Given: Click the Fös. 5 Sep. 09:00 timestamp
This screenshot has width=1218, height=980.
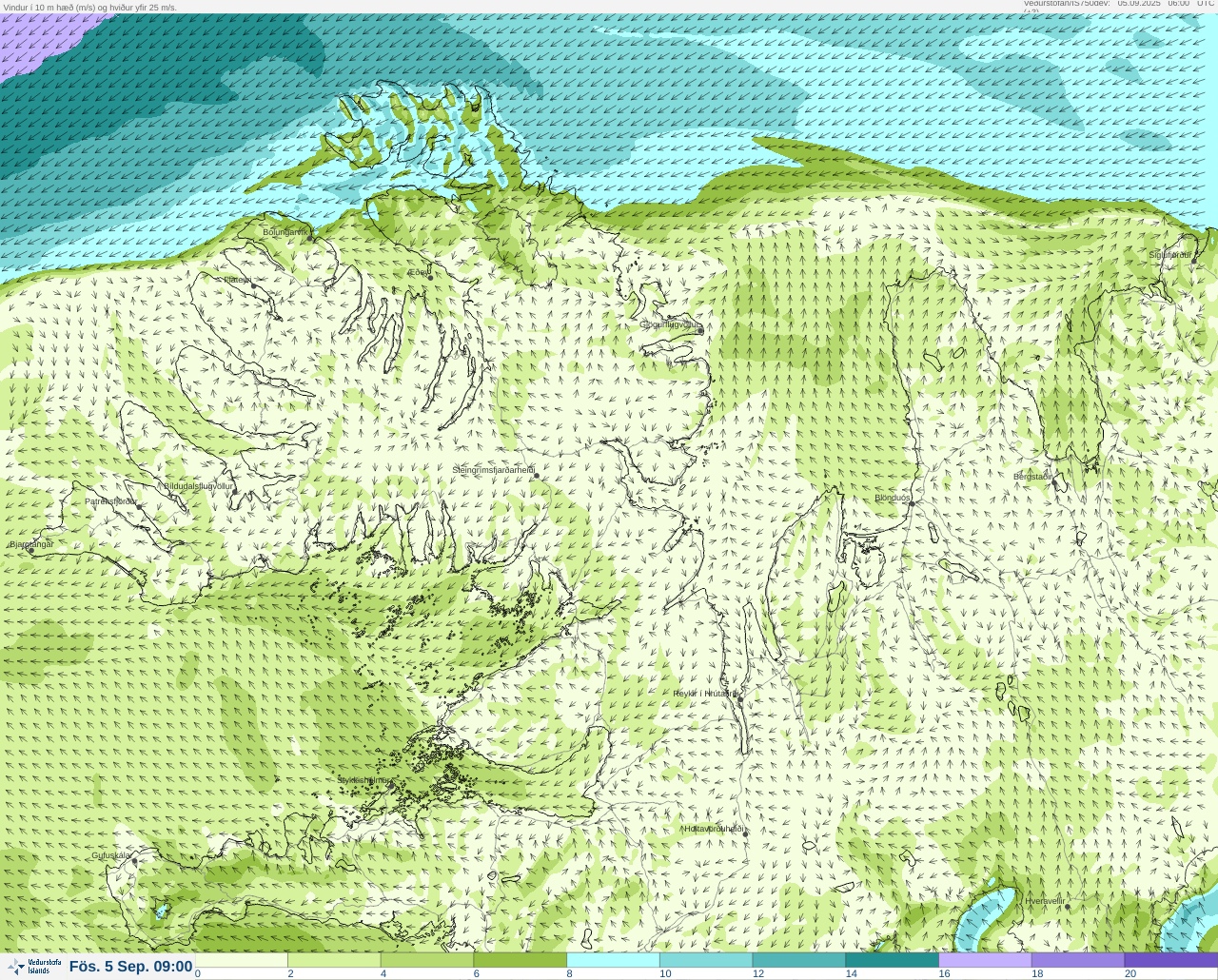Looking at the screenshot, I should pyautogui.click(x=130, y=967).
